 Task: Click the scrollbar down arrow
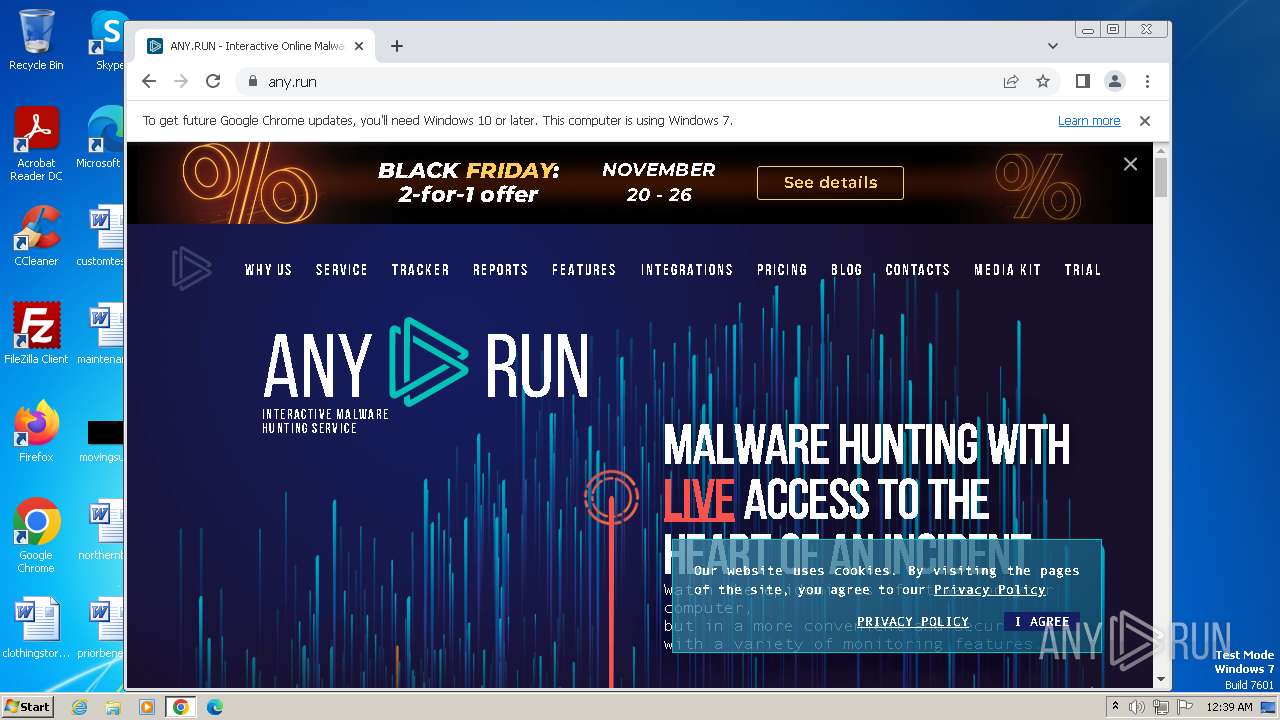[1161, 679]
